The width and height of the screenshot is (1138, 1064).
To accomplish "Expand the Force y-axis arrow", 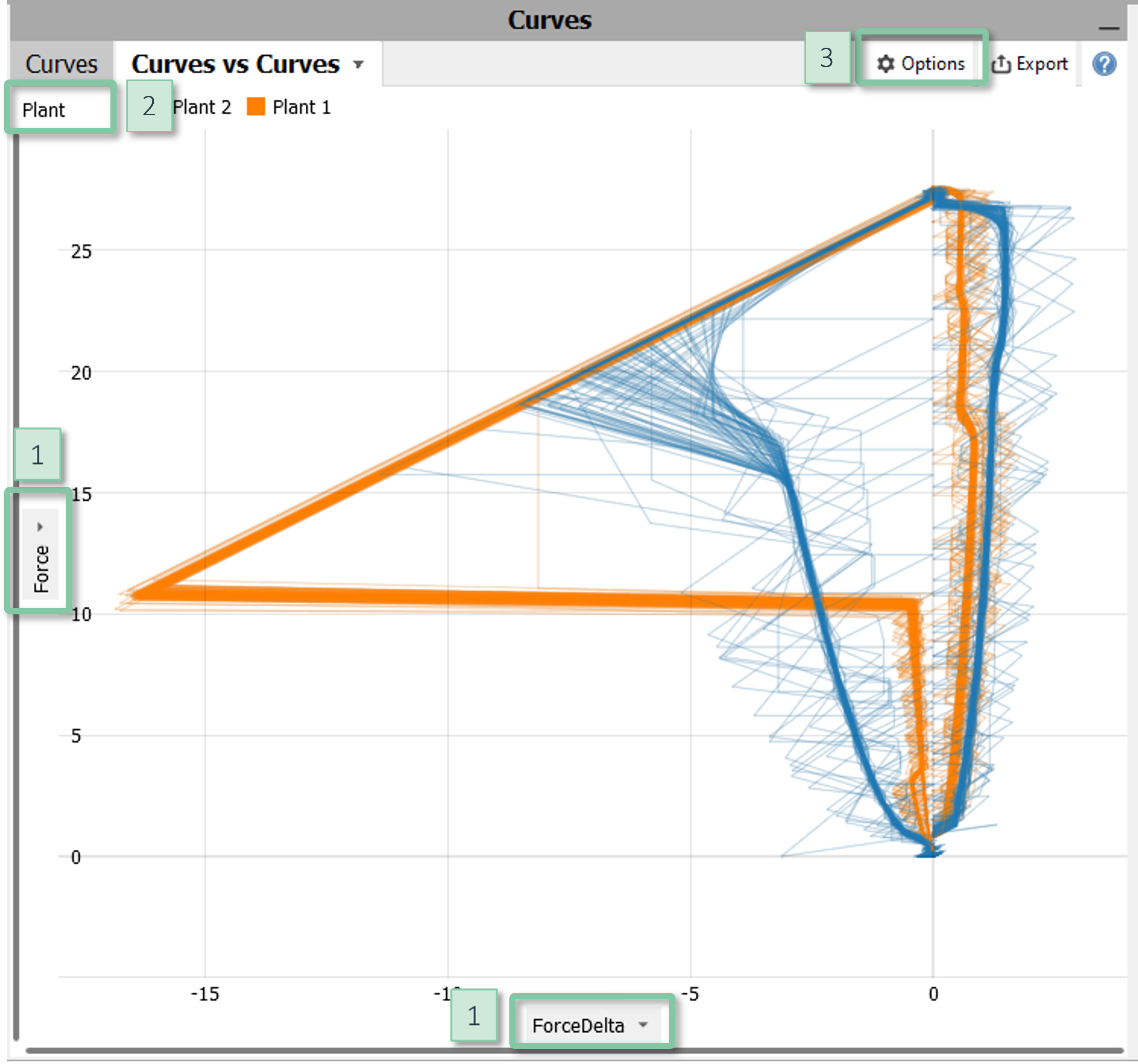I will click(x=40, y=526).
